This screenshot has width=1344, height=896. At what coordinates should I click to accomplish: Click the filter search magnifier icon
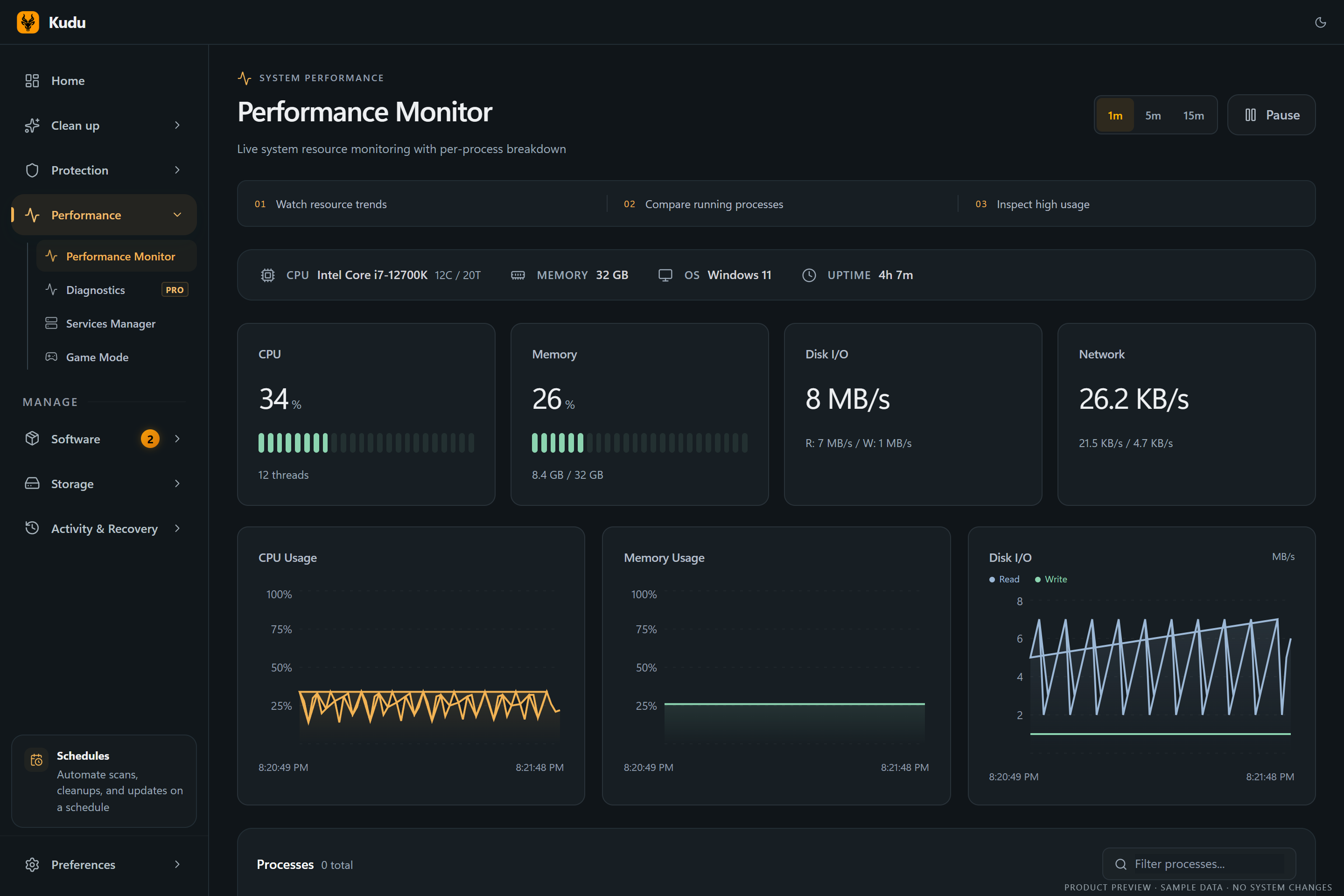[1120, 864]
